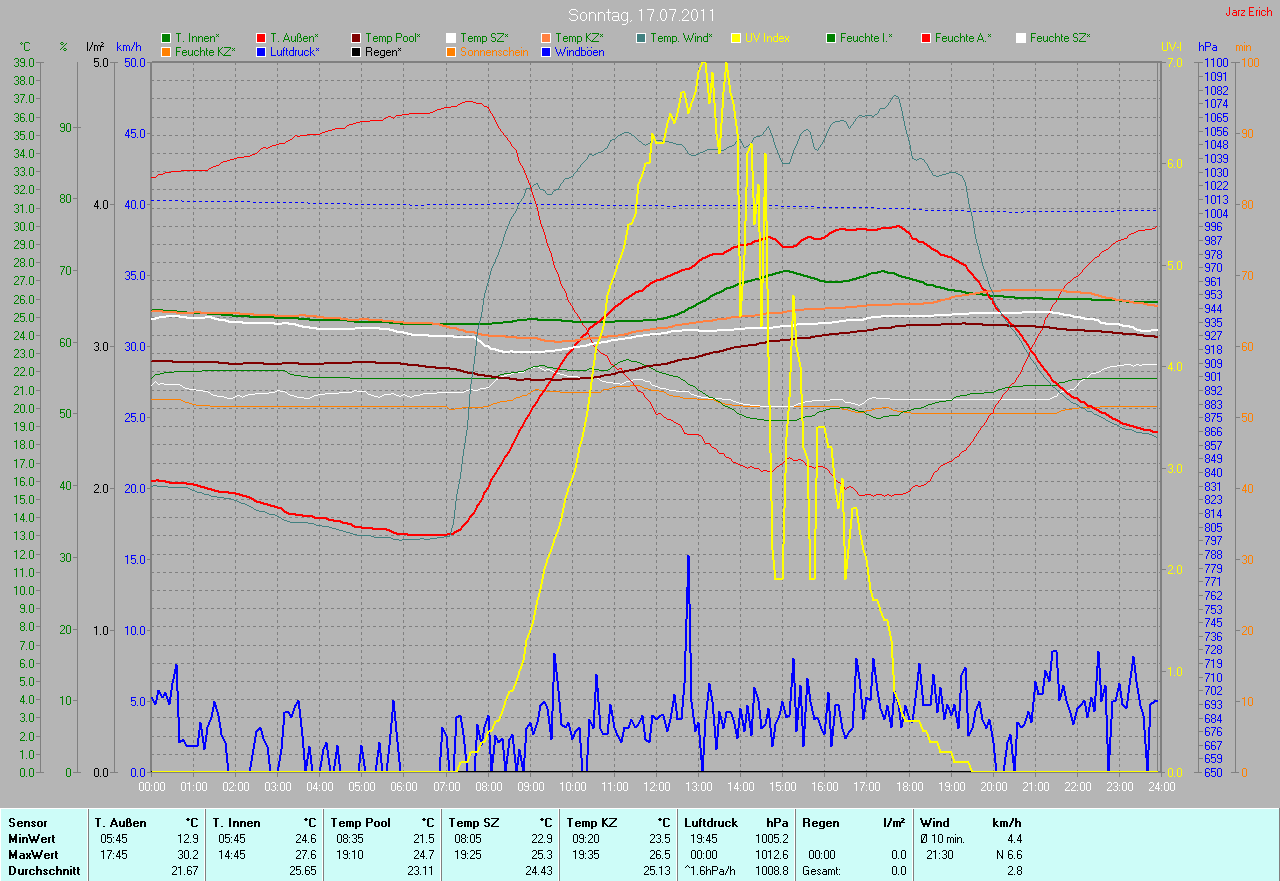Select the 'Feuchte SZ*' legend label
The height and width of the screenshot is (881, 1280).
(1060, 38)
